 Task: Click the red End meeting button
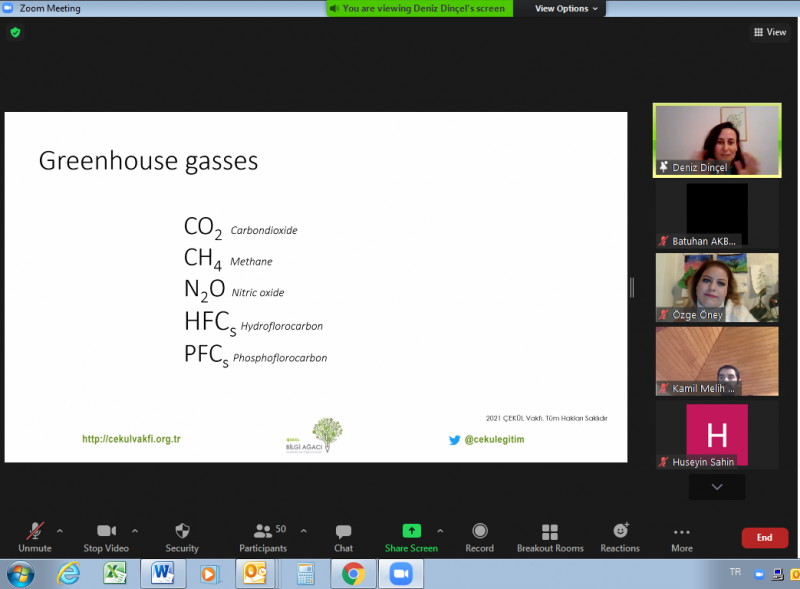tap(764, 538)
